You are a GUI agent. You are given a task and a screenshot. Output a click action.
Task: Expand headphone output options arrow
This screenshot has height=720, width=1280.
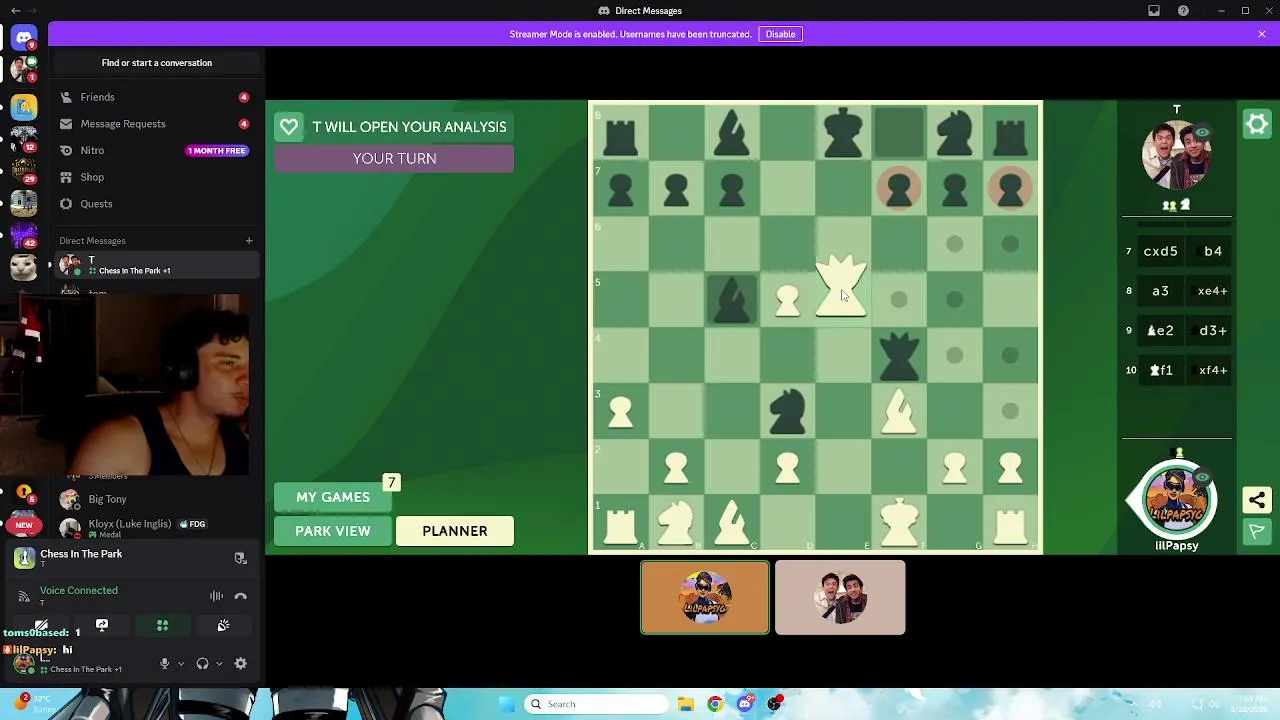pos(219,663)
